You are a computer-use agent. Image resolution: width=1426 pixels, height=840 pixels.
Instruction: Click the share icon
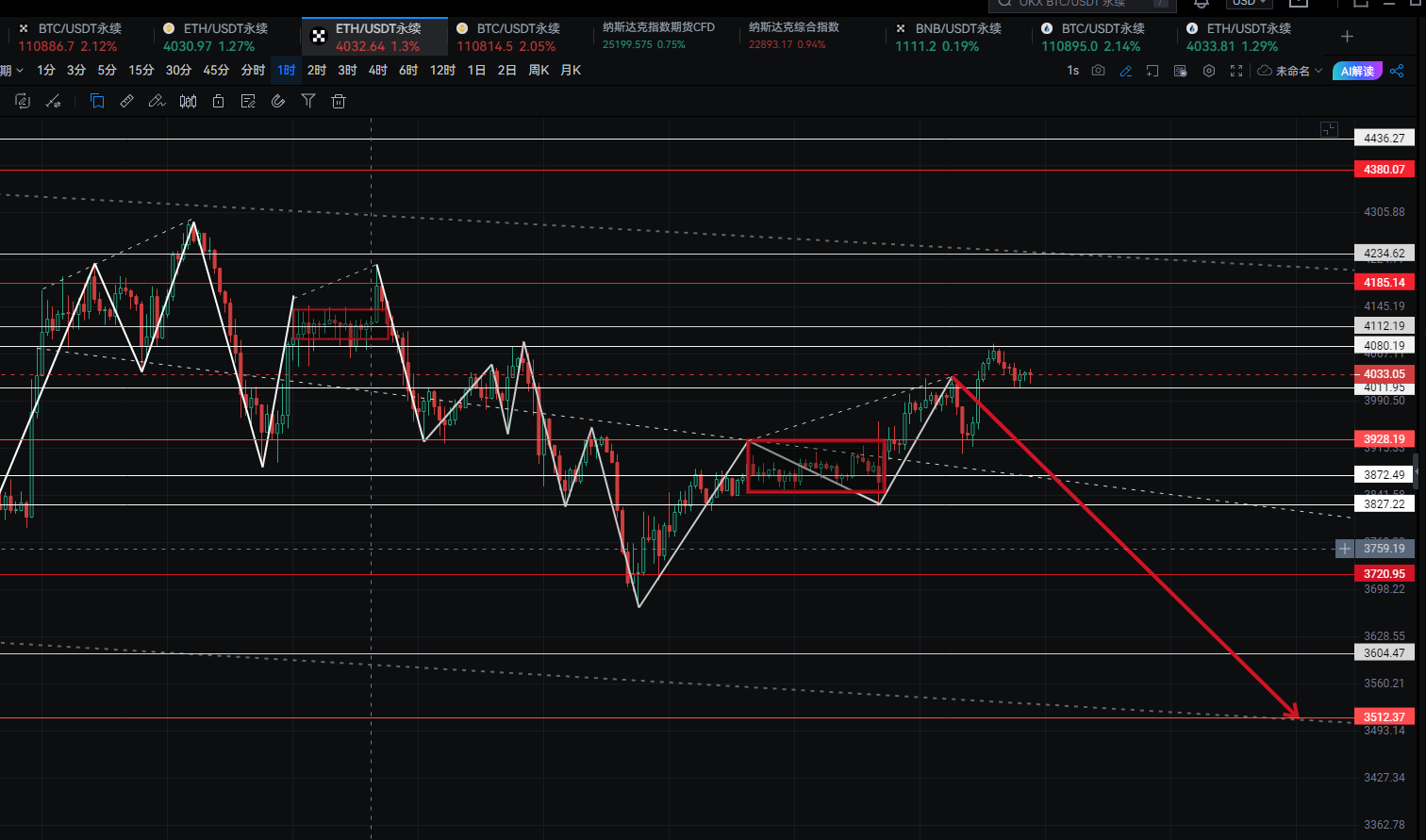(1397, 71)
